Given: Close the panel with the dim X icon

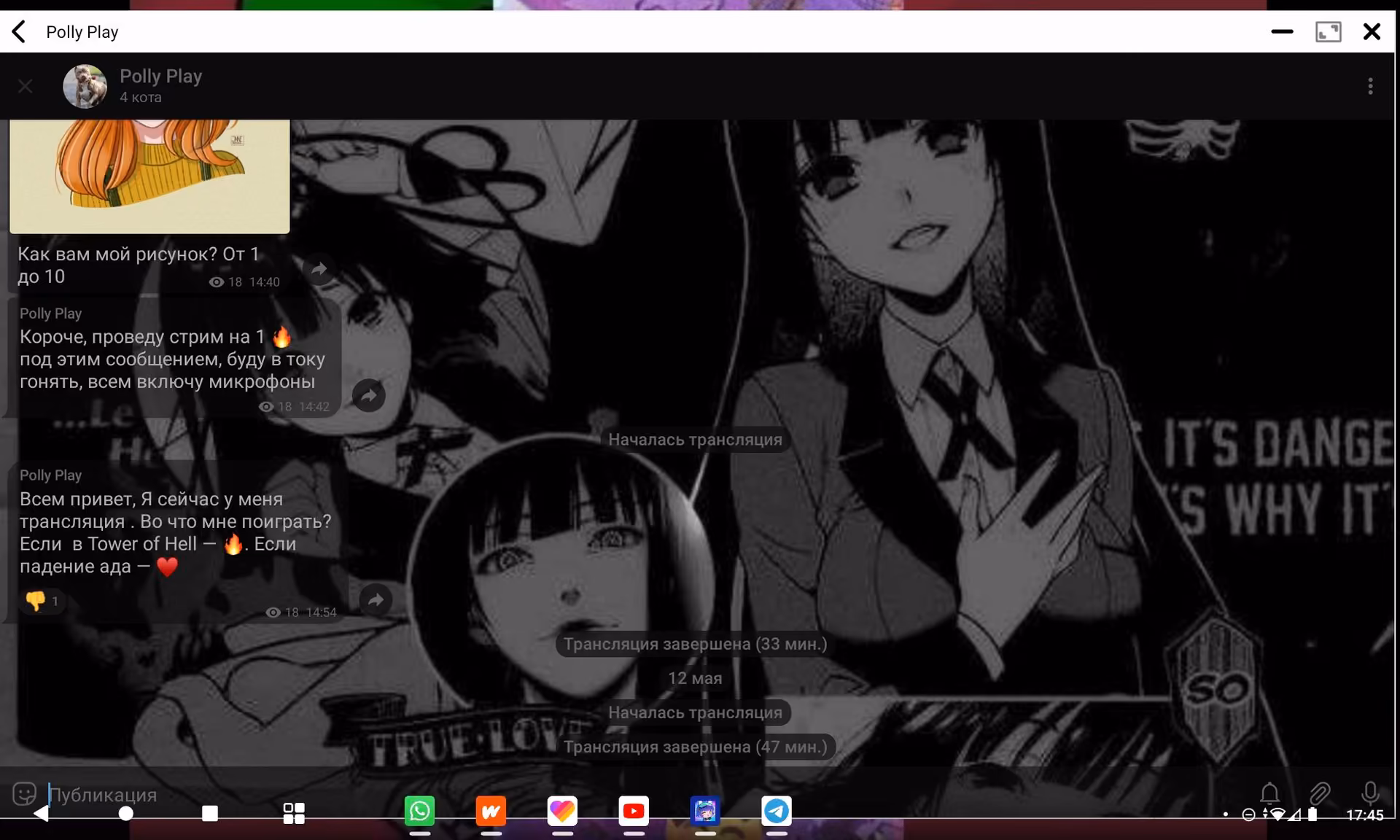Looking at the screenshot, I should pyautogui.click(x=26, y=87).
